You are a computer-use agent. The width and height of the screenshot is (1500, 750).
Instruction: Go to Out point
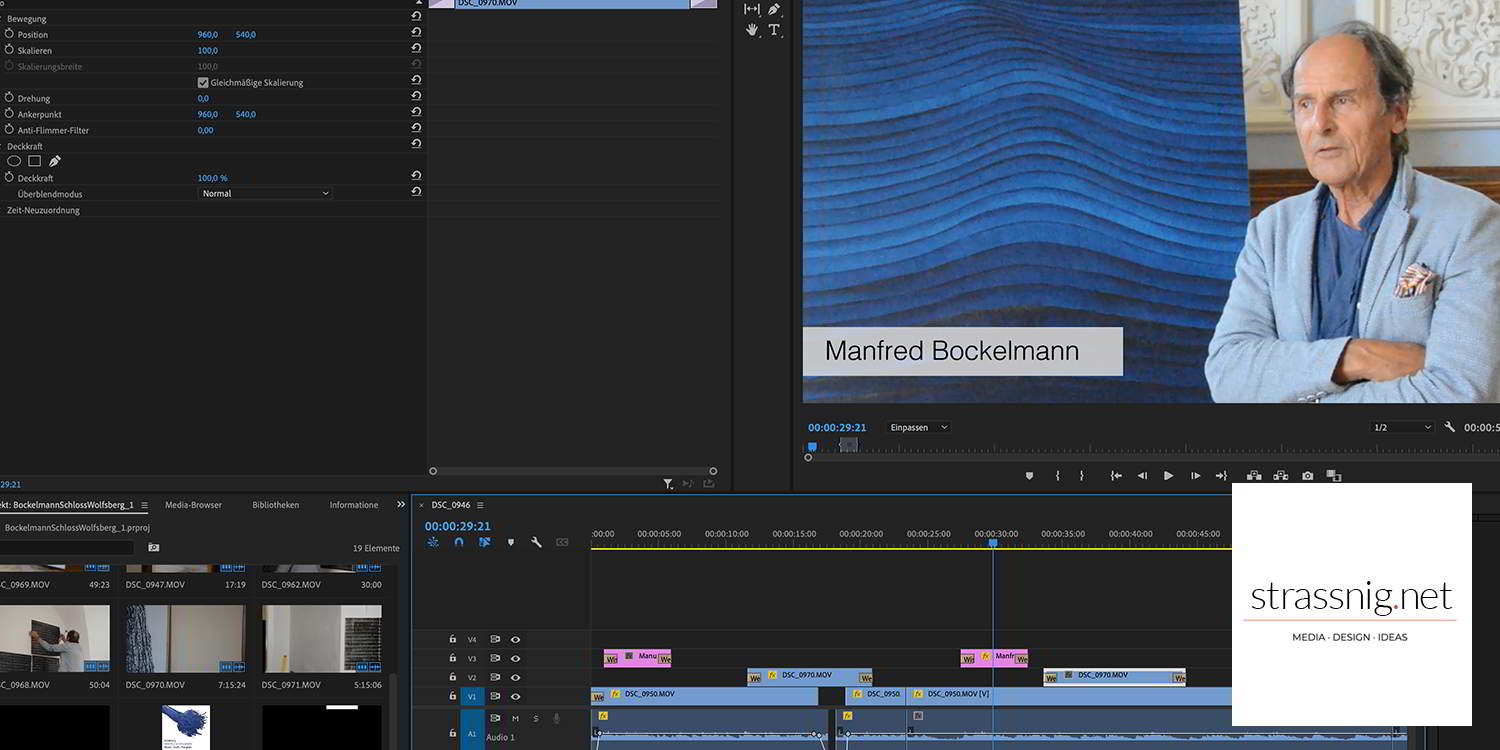(1221, 476)
